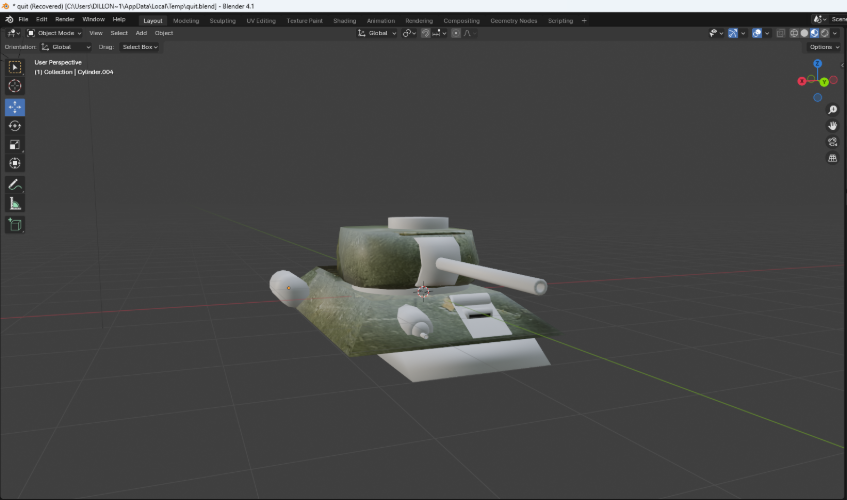Switch to the Modeling workspace tab
Screen dimensions: 847x500
(186, 21)
